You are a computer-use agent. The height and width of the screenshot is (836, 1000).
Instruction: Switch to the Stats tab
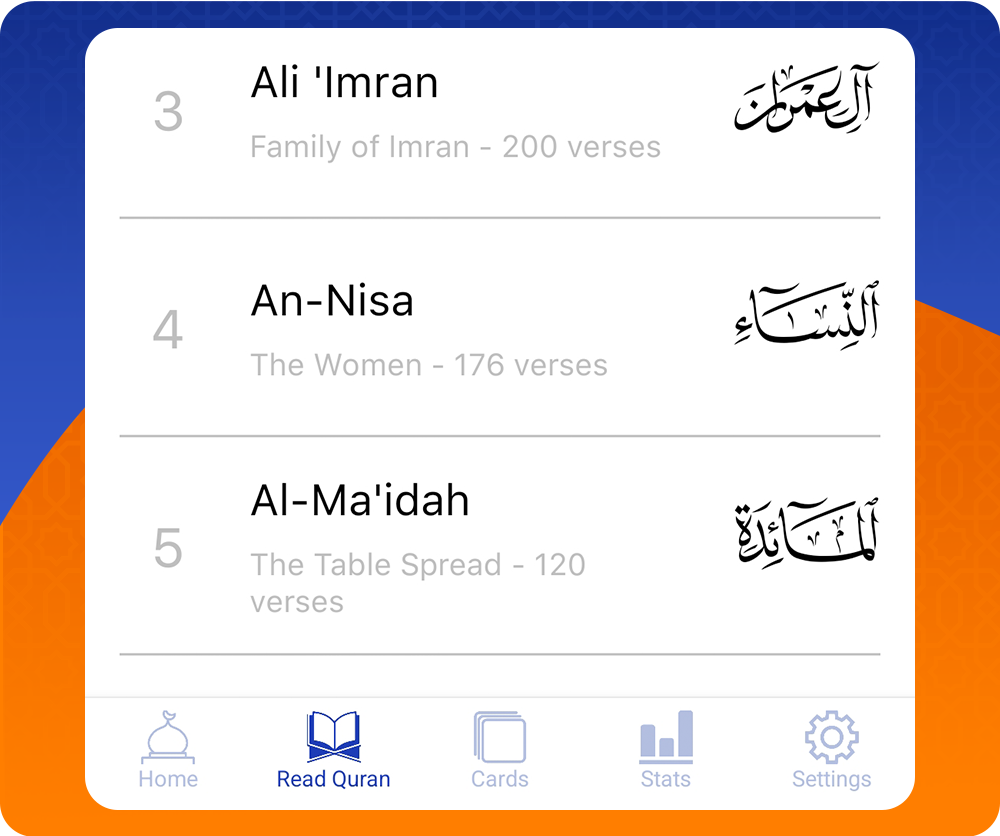(x=665, y=779)
